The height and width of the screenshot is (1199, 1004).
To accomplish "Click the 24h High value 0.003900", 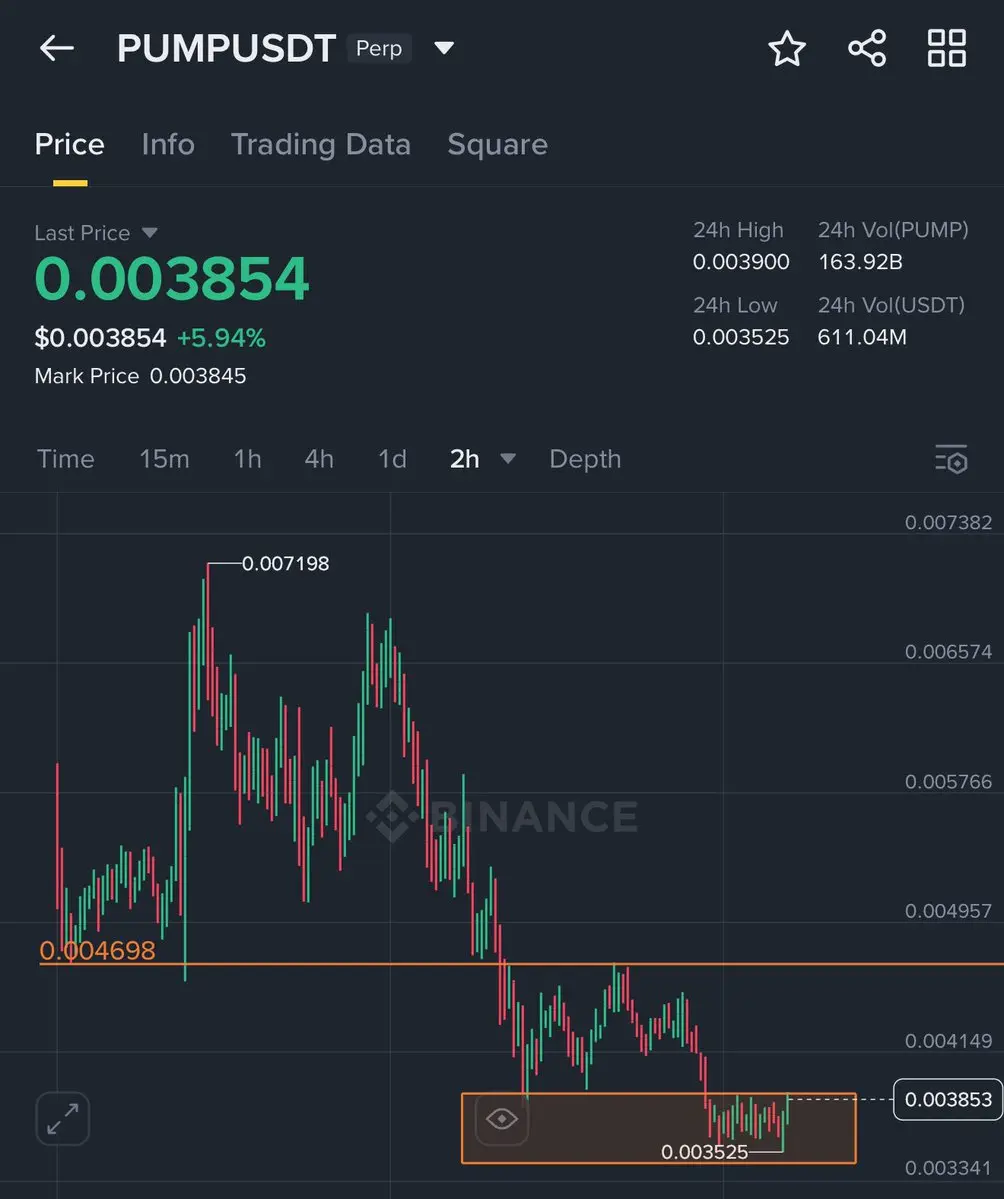I will click(x=741, y=262).
